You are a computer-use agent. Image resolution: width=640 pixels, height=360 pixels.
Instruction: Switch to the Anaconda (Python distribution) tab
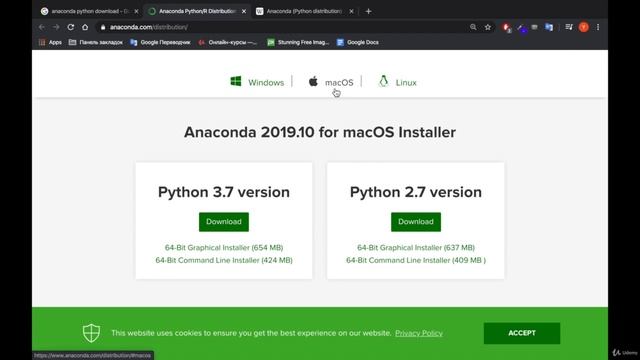pyautogui.click(x=304, y=11)
